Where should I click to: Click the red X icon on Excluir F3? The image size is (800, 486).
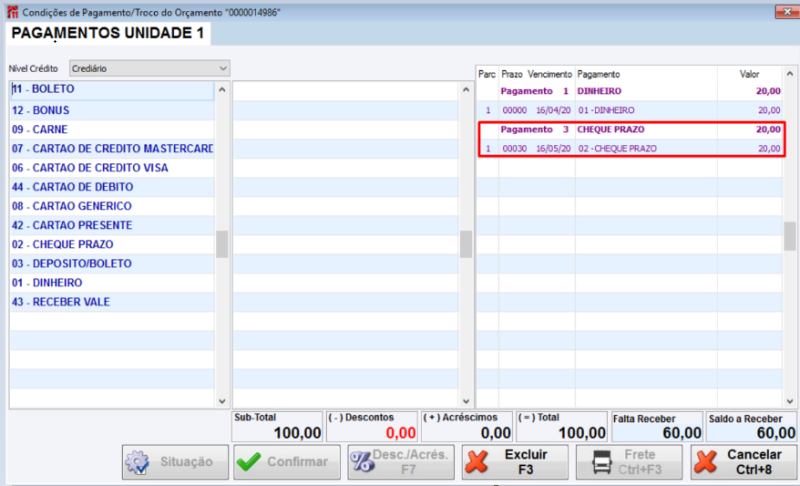[478, 462]
